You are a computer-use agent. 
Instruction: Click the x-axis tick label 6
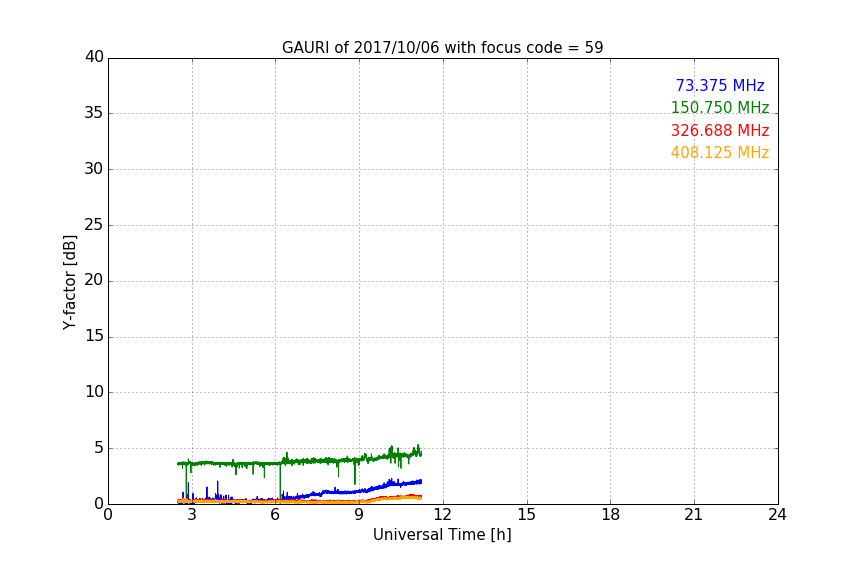click(x=276, y=515)
